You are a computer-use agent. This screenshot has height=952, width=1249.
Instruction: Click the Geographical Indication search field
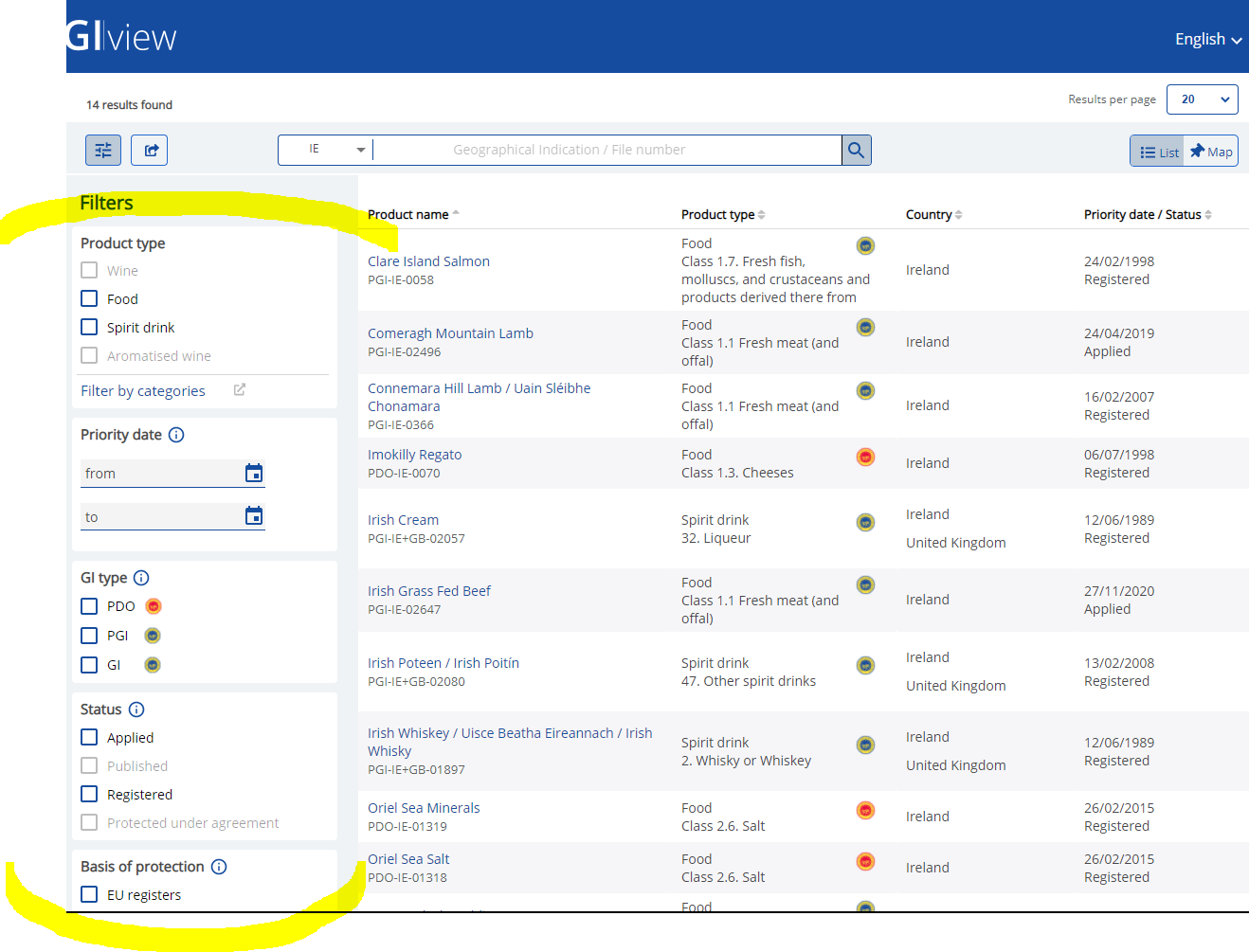click(606, 150)
